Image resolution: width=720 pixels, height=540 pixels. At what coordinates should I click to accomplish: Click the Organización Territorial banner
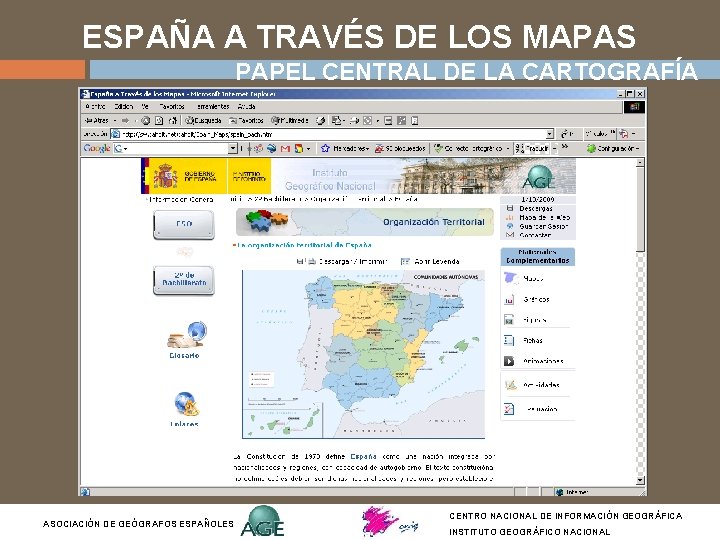[x=365, y=222]
